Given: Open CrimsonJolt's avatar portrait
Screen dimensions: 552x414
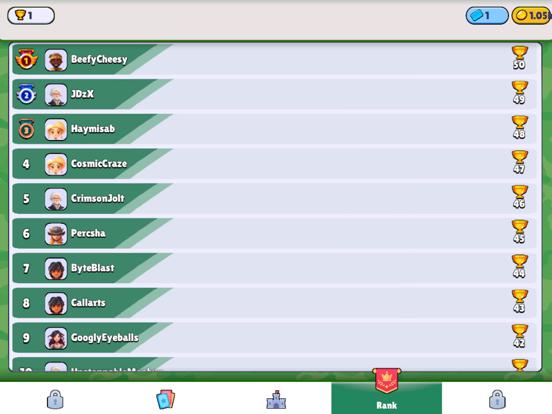Looking at the screenshot, I should pyautogui.click(x=56, y=199).
